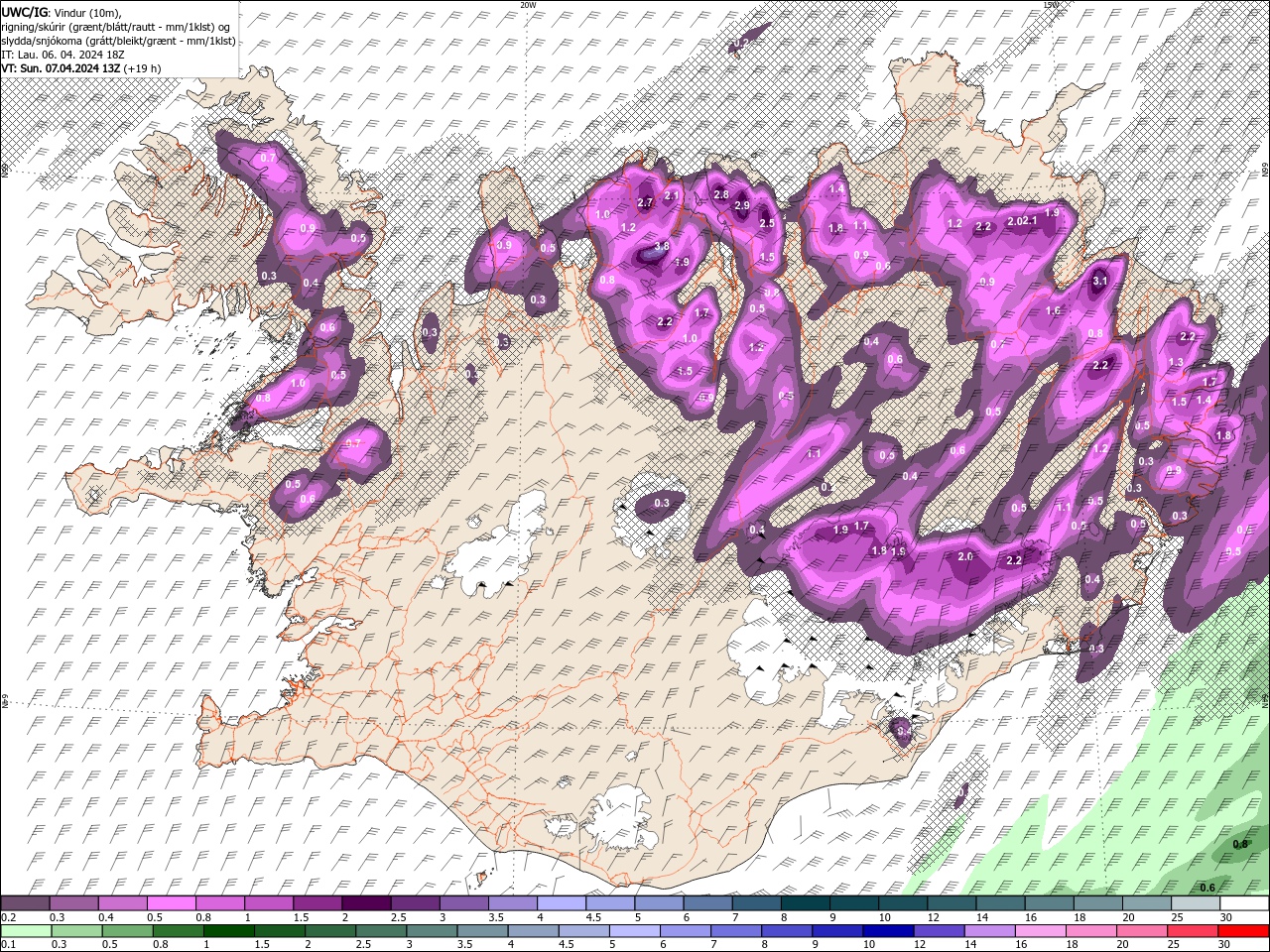Pick the lower-row 4.5 lavender-blue swatch
The width and height of the screenshot is (1270, 952).
pyautogui.click(x=583, y=931)
